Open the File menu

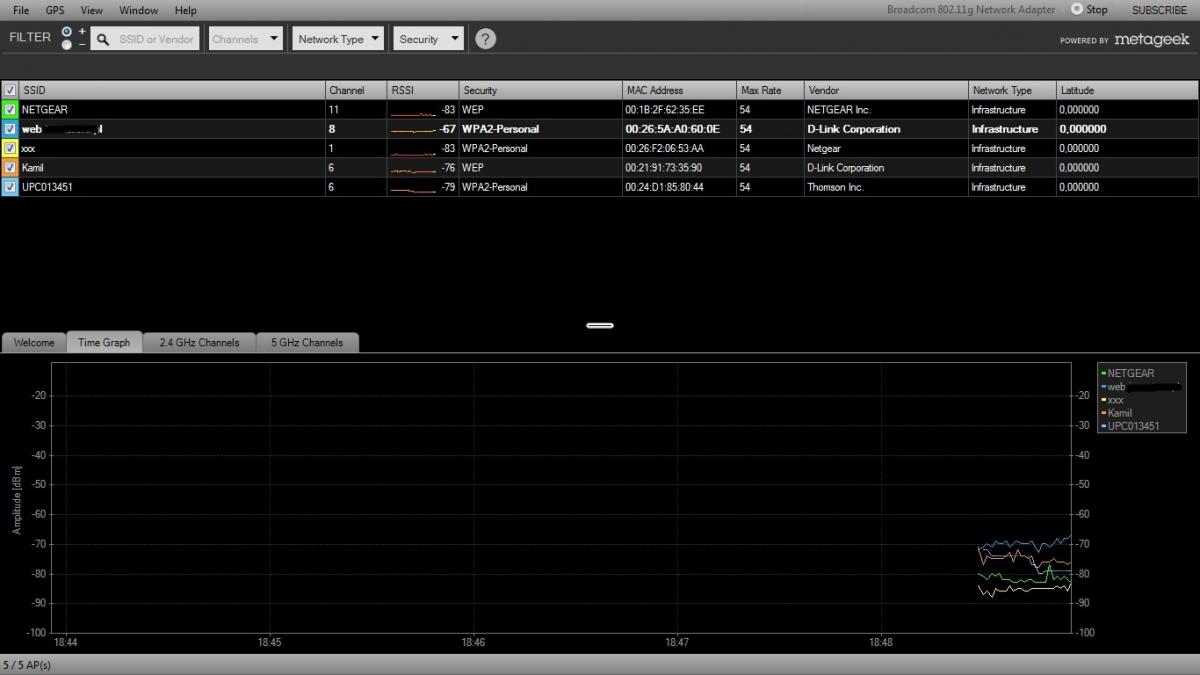pos(21,10)
